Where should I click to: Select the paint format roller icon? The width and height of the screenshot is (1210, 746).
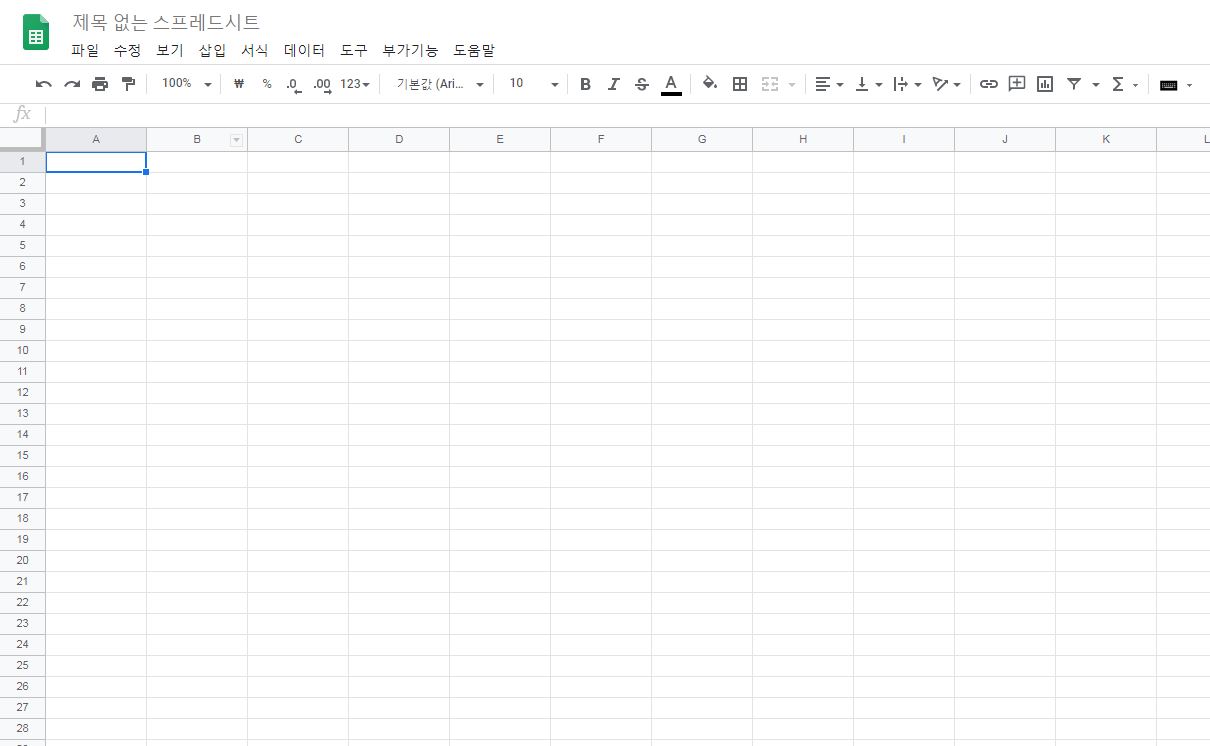point(128,84)
